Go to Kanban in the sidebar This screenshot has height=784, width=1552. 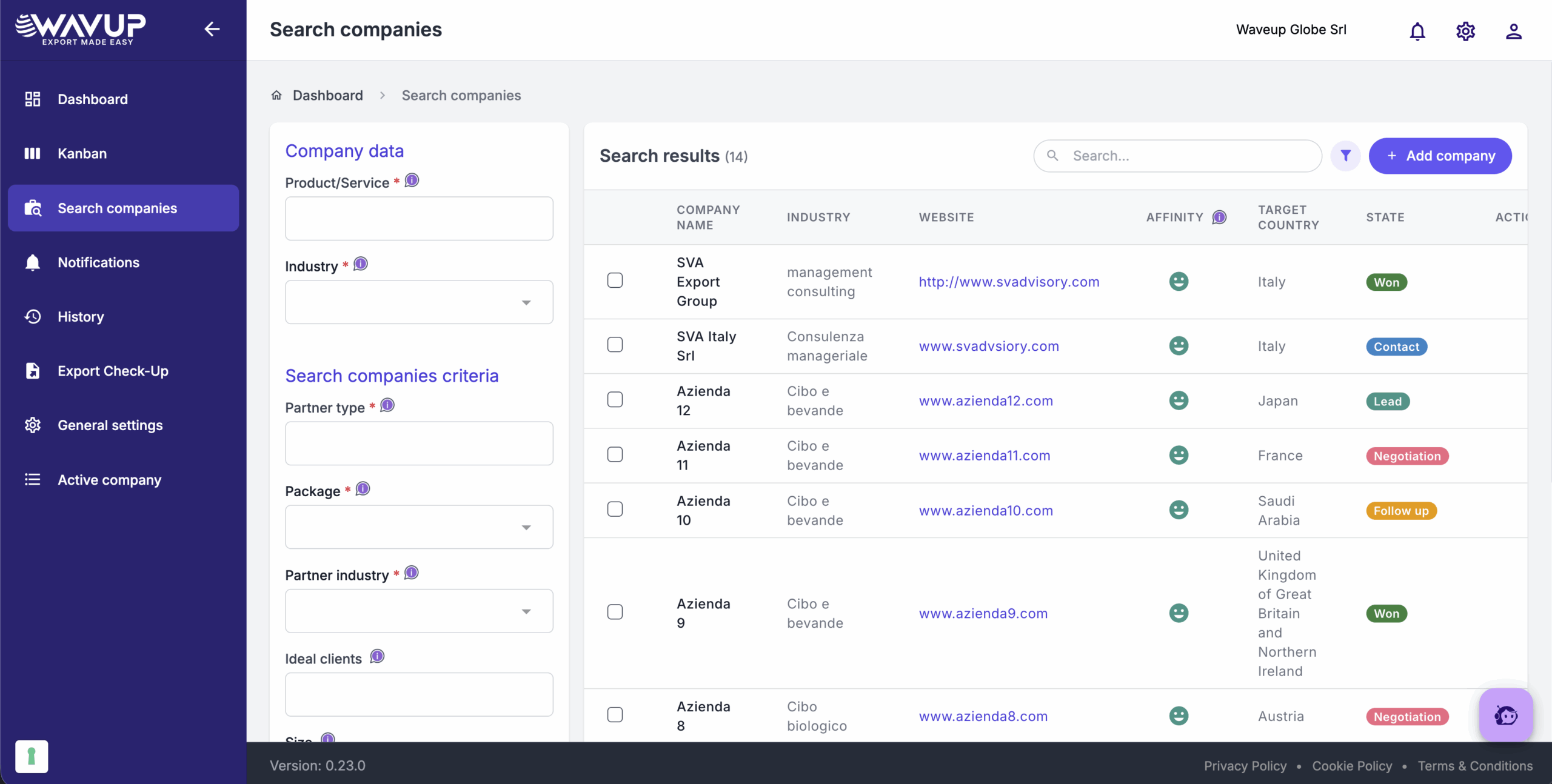pos(82,153)
